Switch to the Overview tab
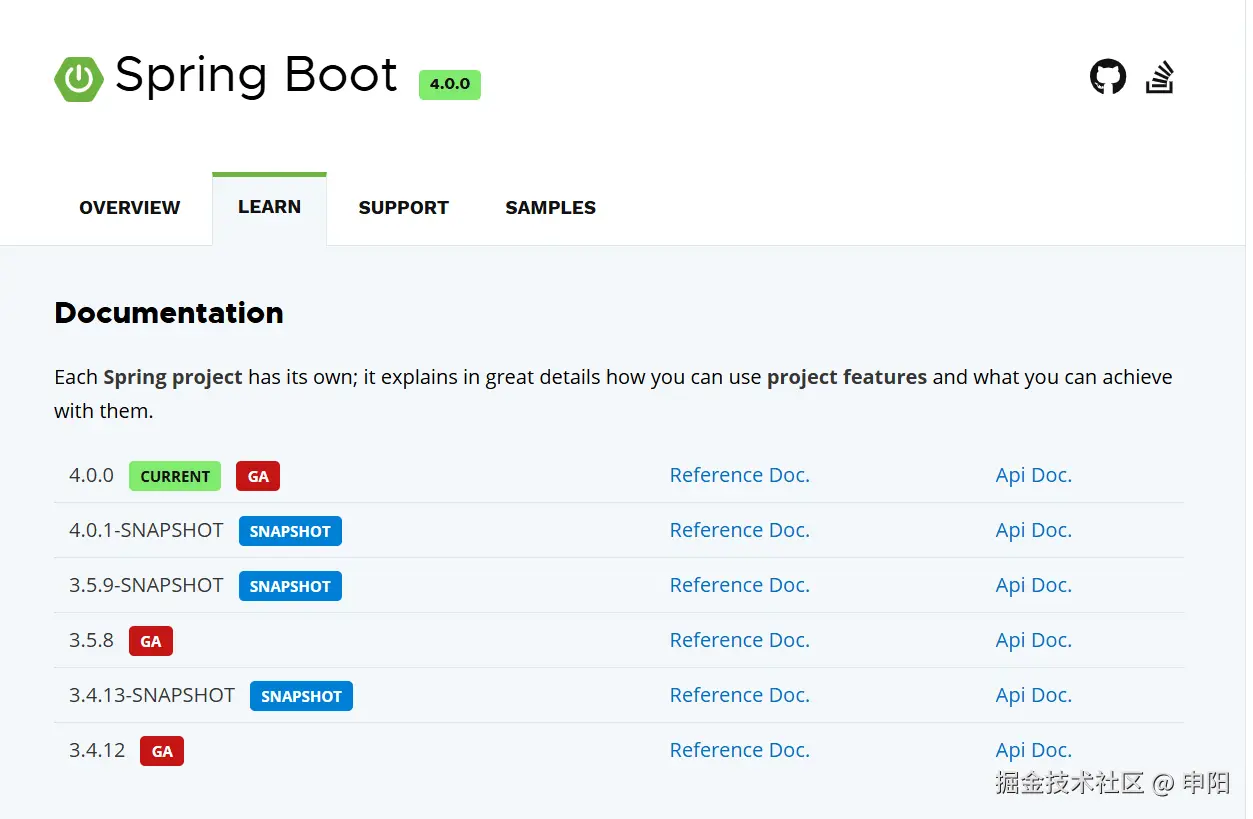This screenshot has width=1253, height=819. [x=130, y=208]
